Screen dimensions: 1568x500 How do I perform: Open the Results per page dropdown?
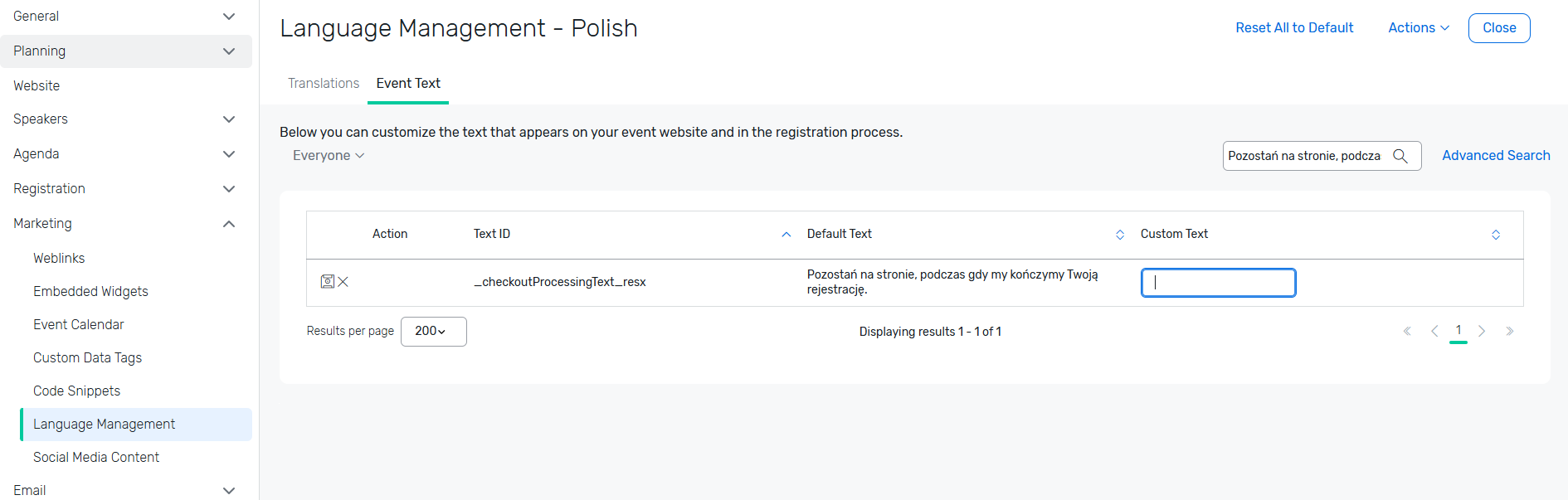[x=433, y=332]
